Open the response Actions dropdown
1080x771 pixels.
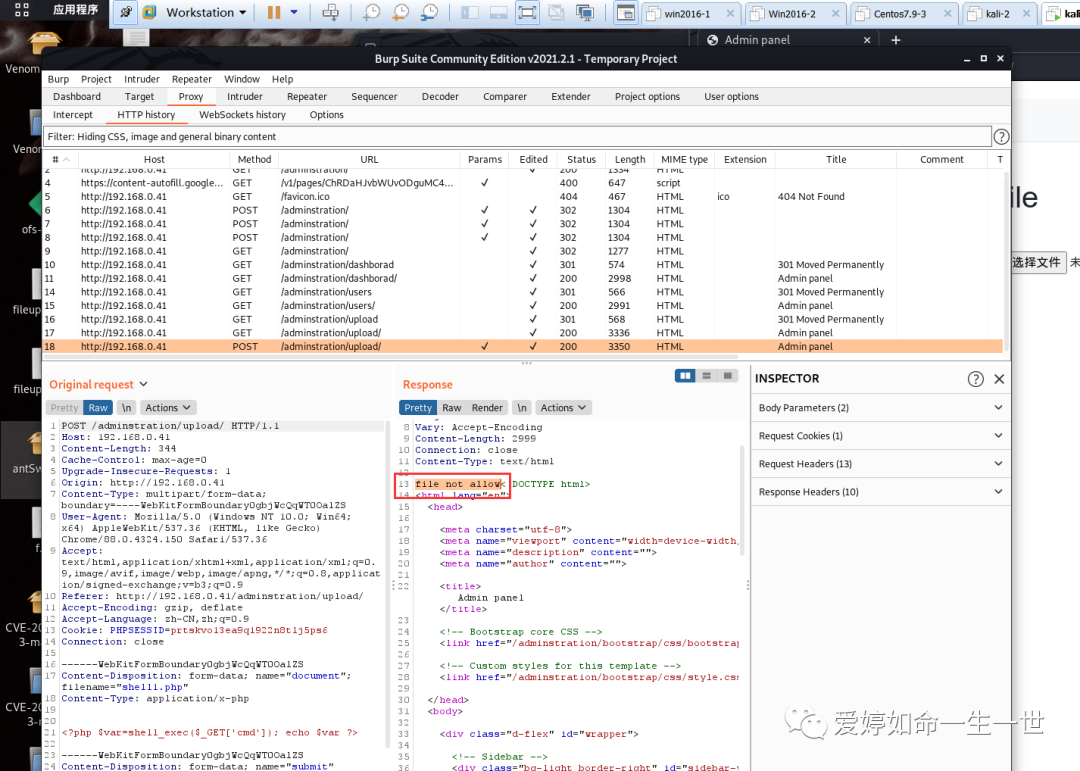(563, 408)
